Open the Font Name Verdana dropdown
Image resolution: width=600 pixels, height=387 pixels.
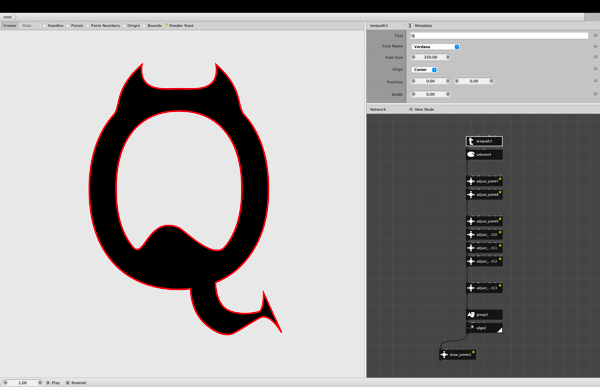(435, 47)
